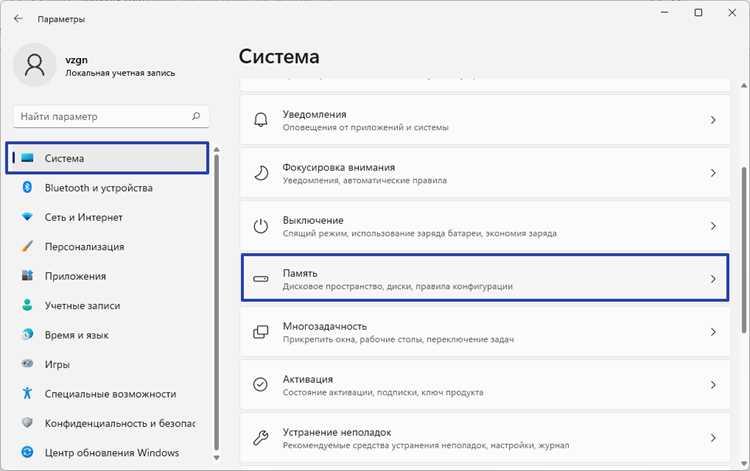This screenshot has height=471, width=750.
Task: Open Выключение power settings
Action: pyautogui.click(x=485, y=226)
